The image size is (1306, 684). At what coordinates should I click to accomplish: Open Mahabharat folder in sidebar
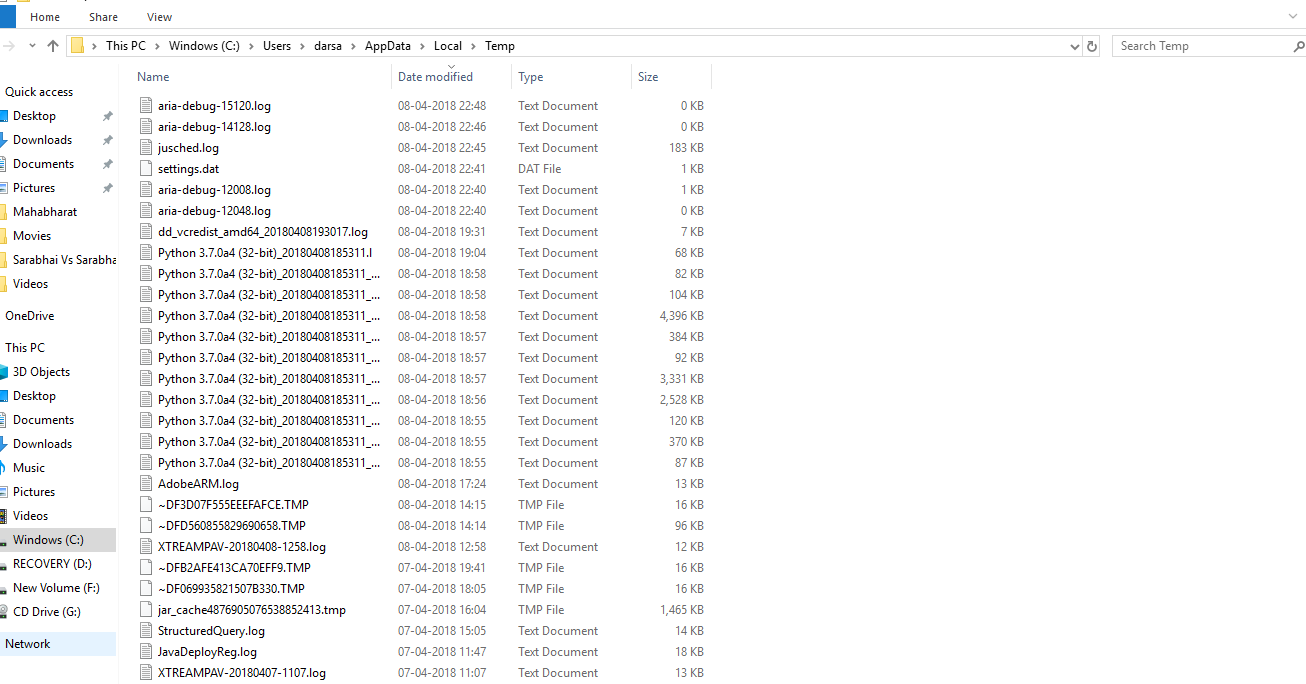[45, 212]
